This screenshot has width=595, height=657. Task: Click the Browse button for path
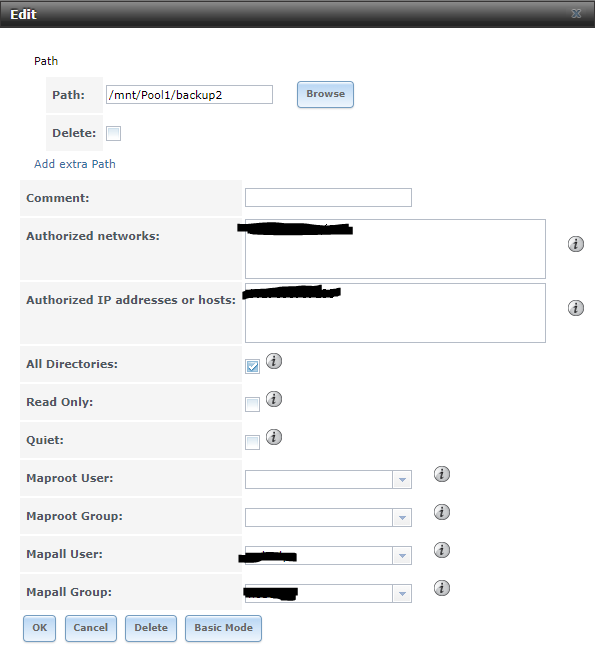326,94
